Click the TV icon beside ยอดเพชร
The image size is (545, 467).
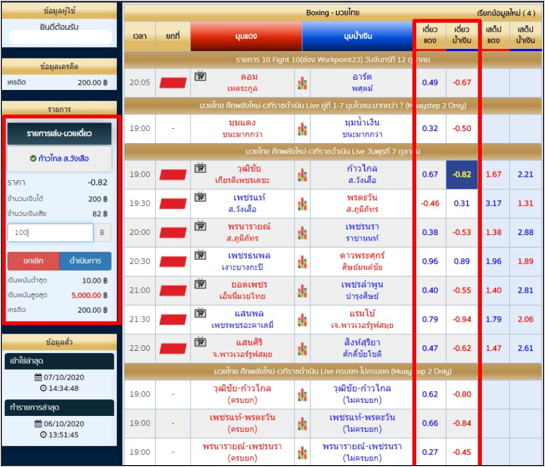(200, 284)
